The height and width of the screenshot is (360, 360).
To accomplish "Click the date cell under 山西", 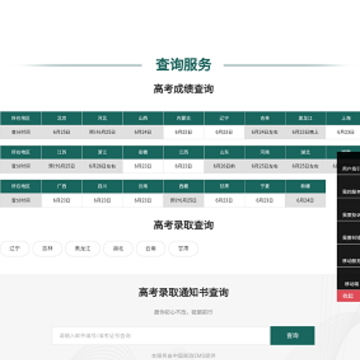I will click(143, 132).
